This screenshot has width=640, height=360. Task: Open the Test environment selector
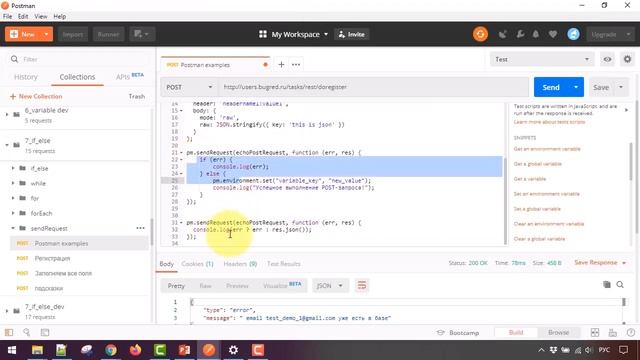point(542,60)
